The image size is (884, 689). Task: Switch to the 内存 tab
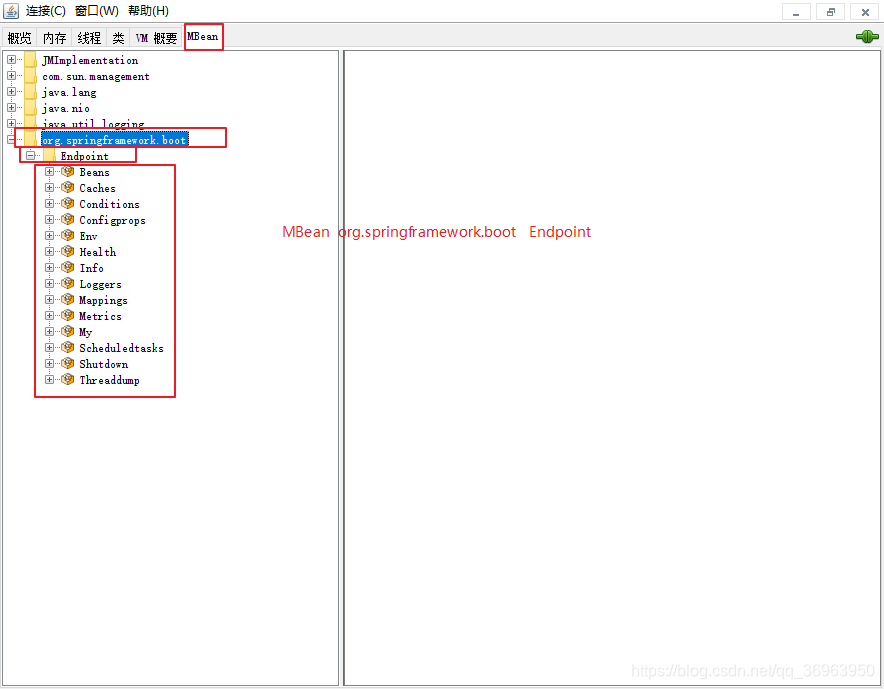(55, 38)
